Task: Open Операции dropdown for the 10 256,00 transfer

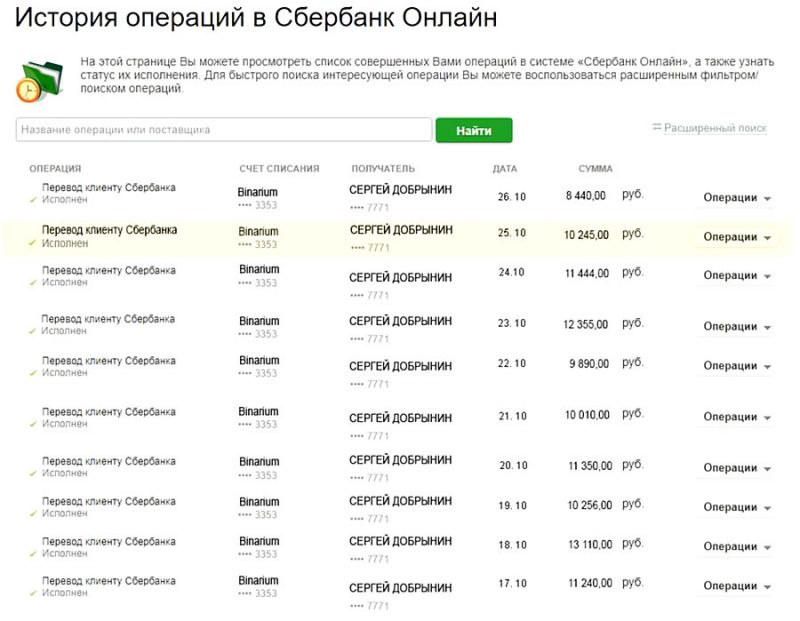Action: coord(736,507)
